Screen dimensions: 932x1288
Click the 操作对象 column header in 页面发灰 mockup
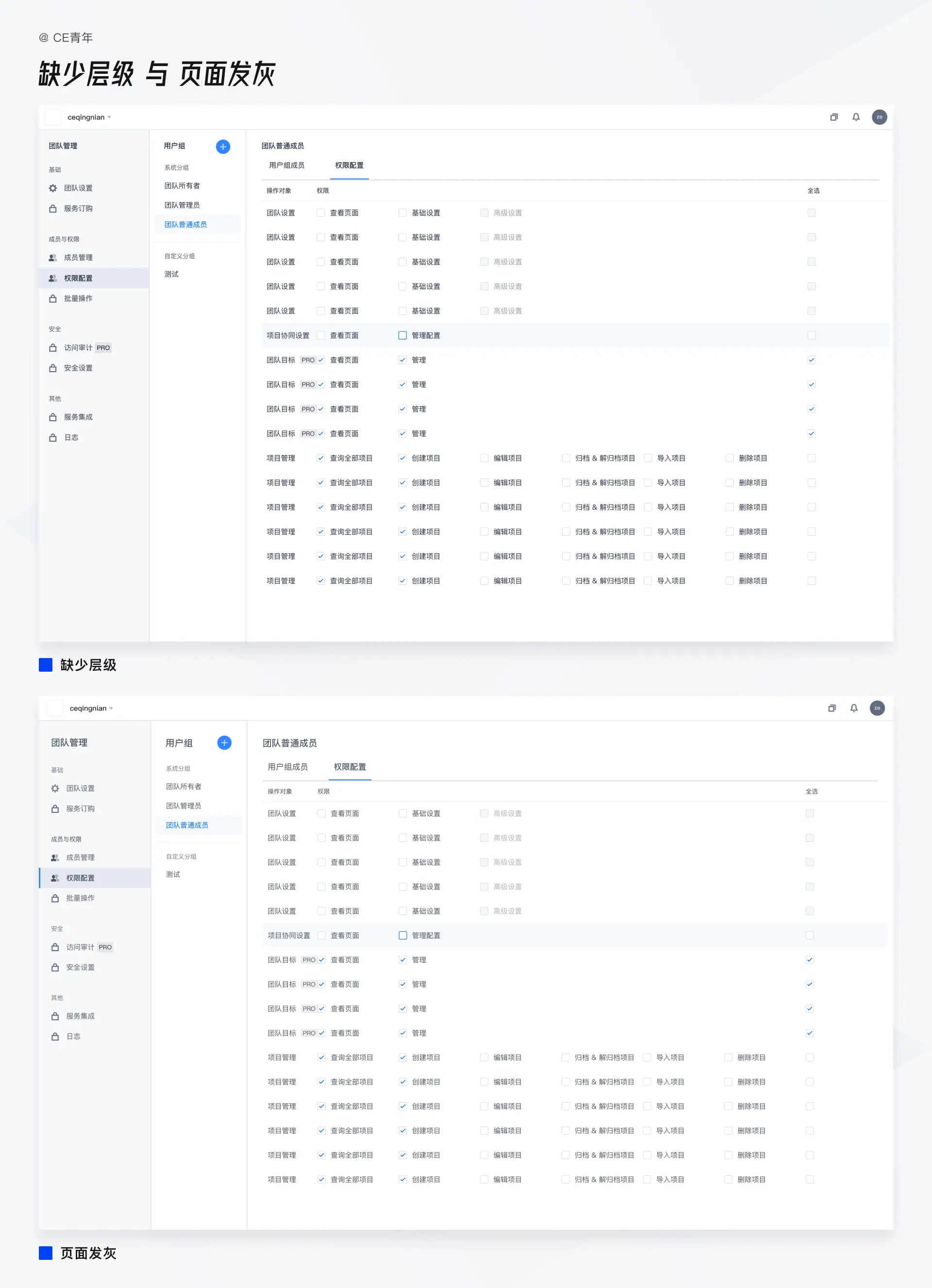coord(280,791)
